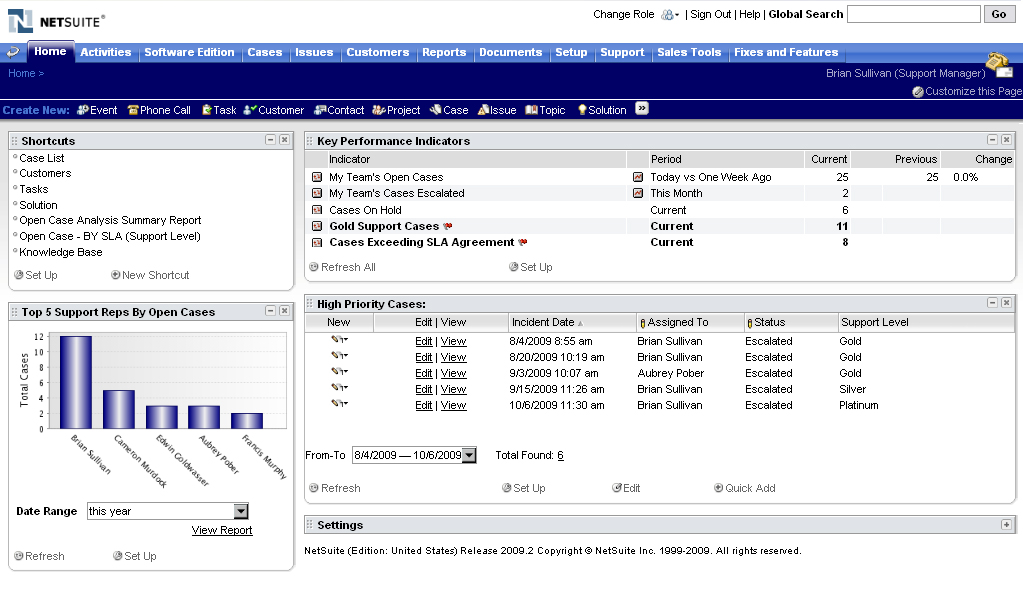
Task: Open the Date Range dropdown showing this year
Action: click(x=240, y=511)
